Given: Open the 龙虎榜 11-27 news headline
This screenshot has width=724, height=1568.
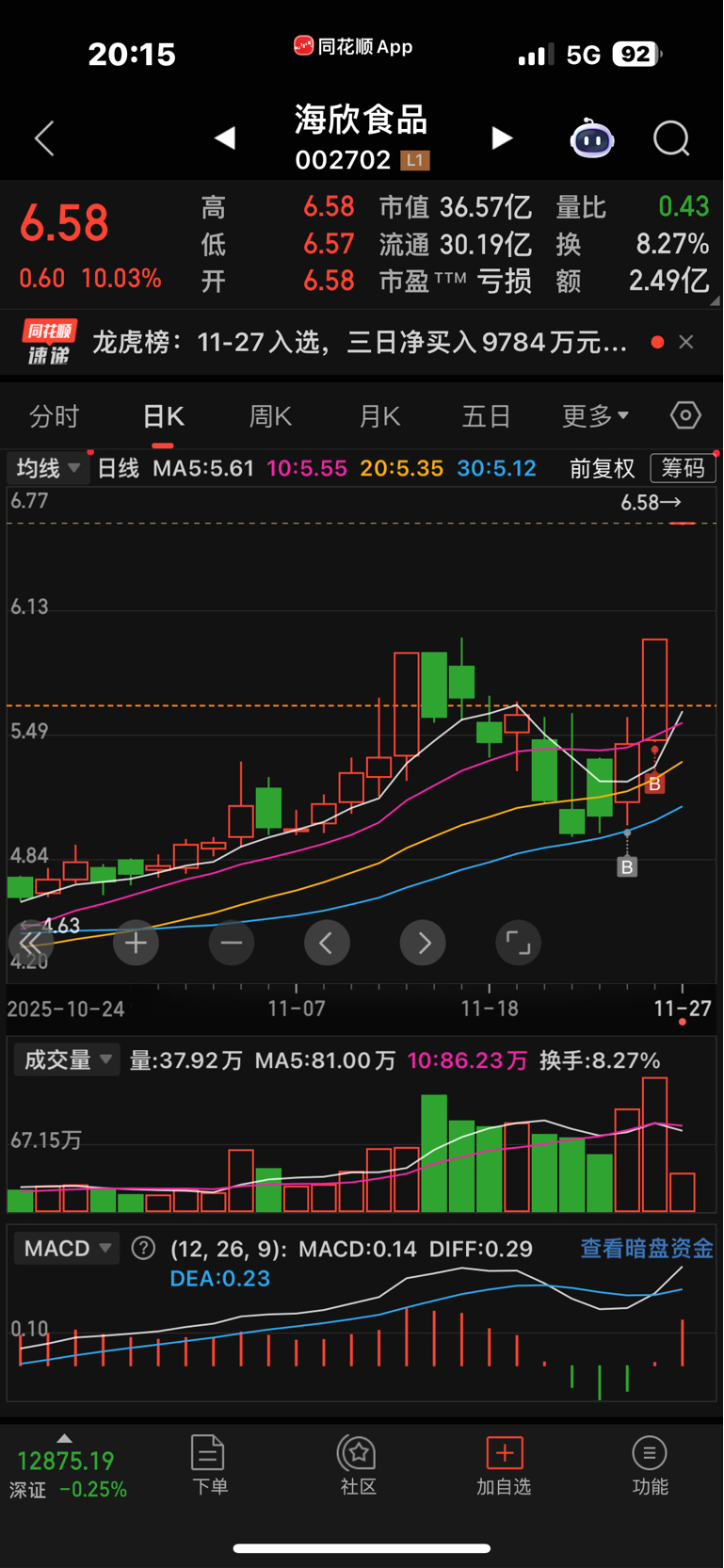Looking at the screenshot, I should [360, 342].
